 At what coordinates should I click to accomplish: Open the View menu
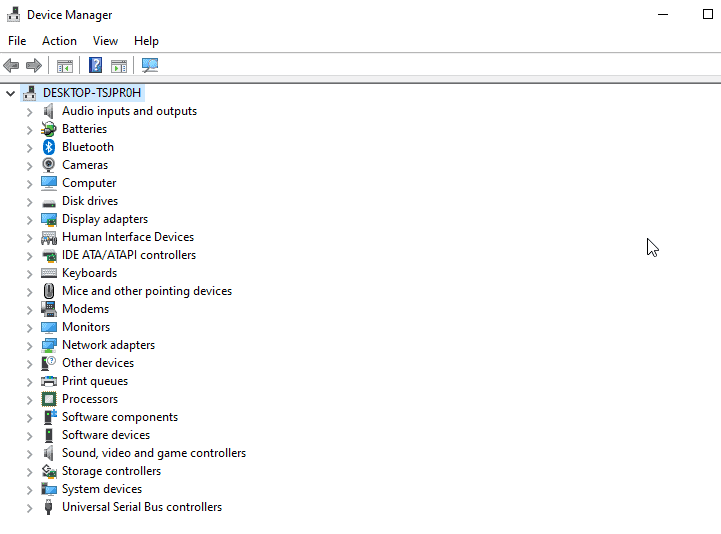(x=105, y=41)
